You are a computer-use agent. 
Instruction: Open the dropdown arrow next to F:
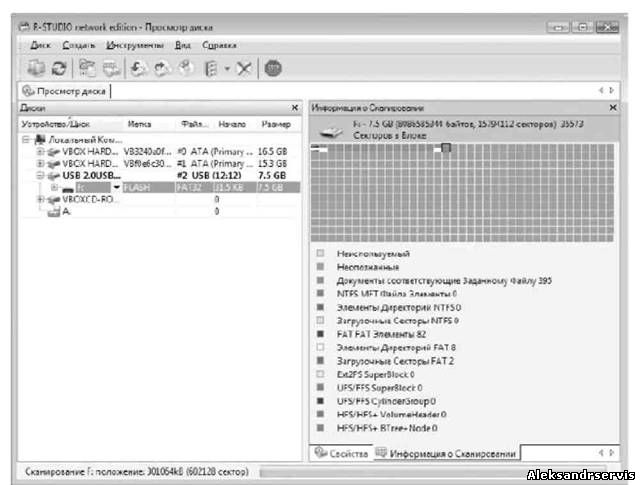point(116,188)
